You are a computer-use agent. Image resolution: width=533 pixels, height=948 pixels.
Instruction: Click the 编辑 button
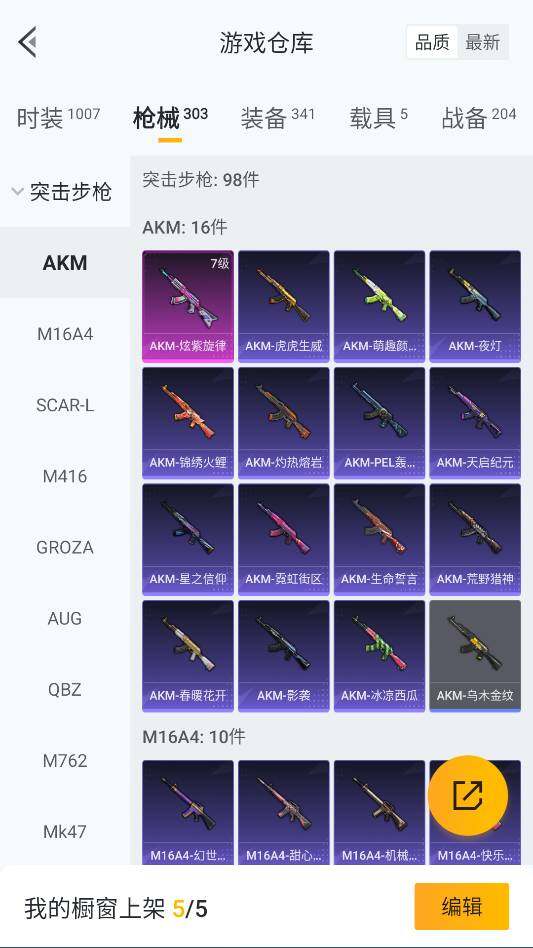[x=462, y=906]
